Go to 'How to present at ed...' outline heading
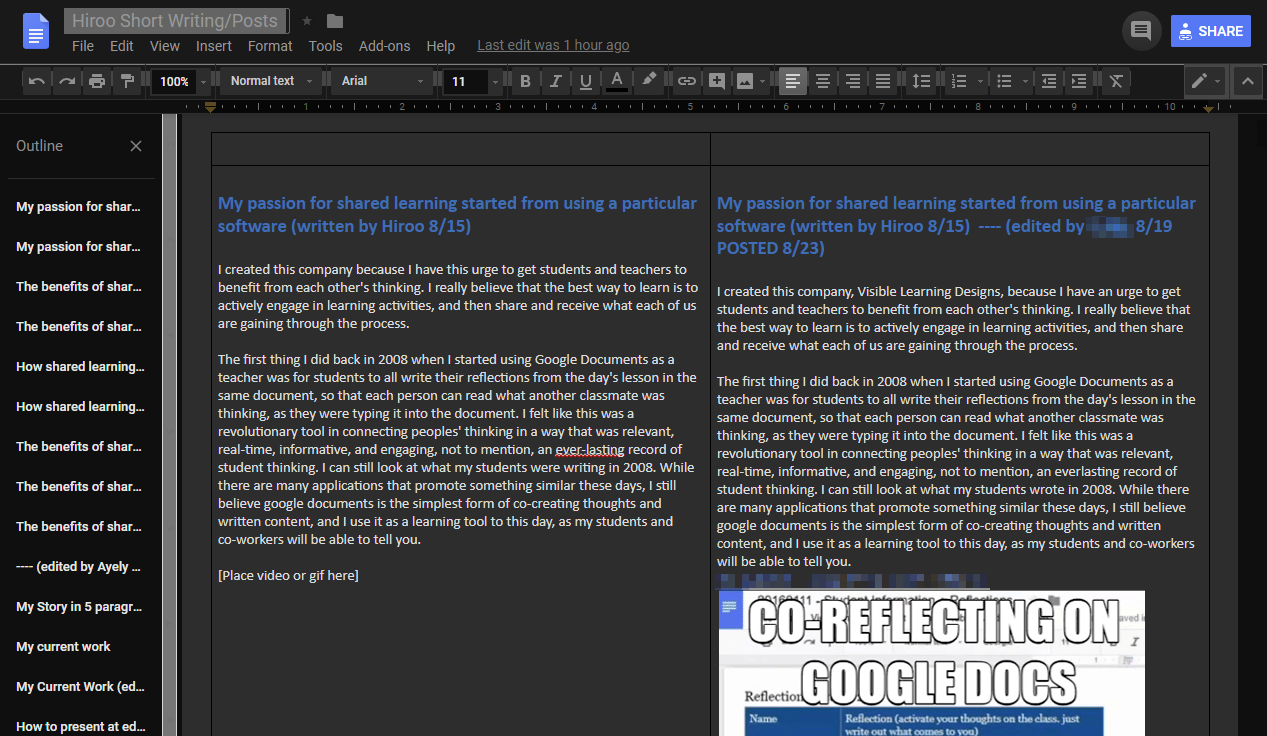 click(x=80, y=727)
